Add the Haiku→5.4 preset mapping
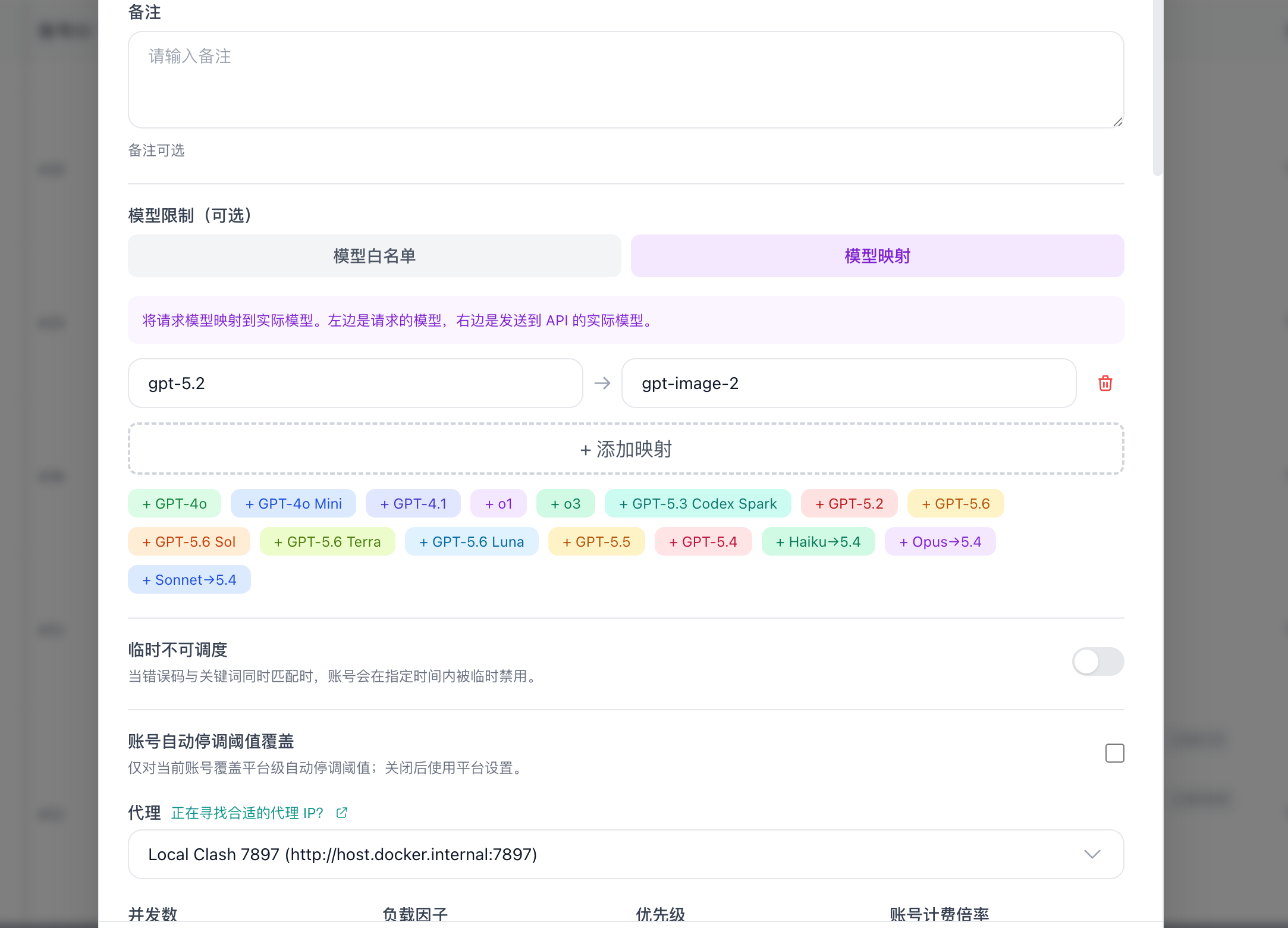 pyautogui.click(x=818, y=541)
